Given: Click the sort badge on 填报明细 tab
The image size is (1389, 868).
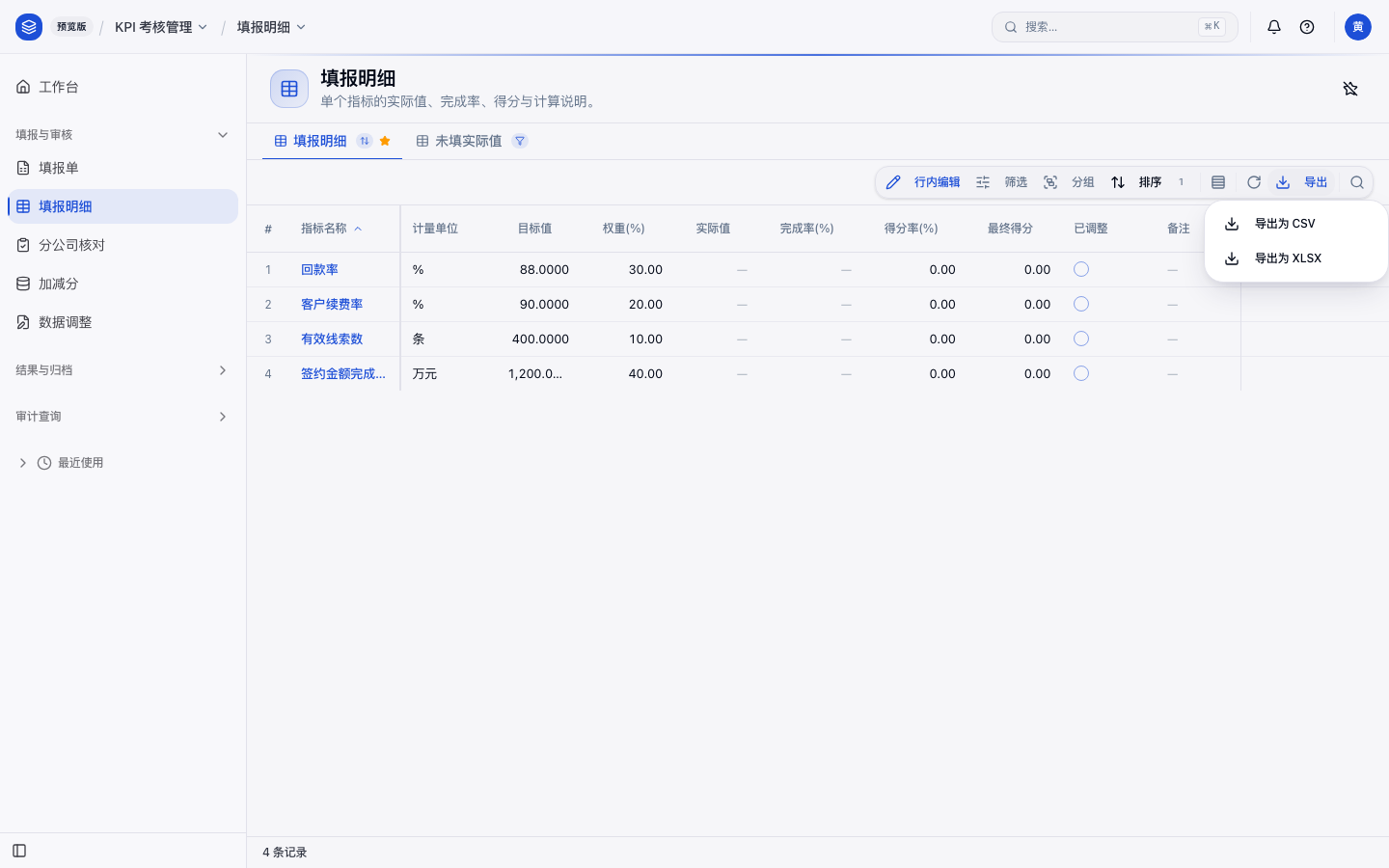Looking at the screenshot, I should coord(365,141).
